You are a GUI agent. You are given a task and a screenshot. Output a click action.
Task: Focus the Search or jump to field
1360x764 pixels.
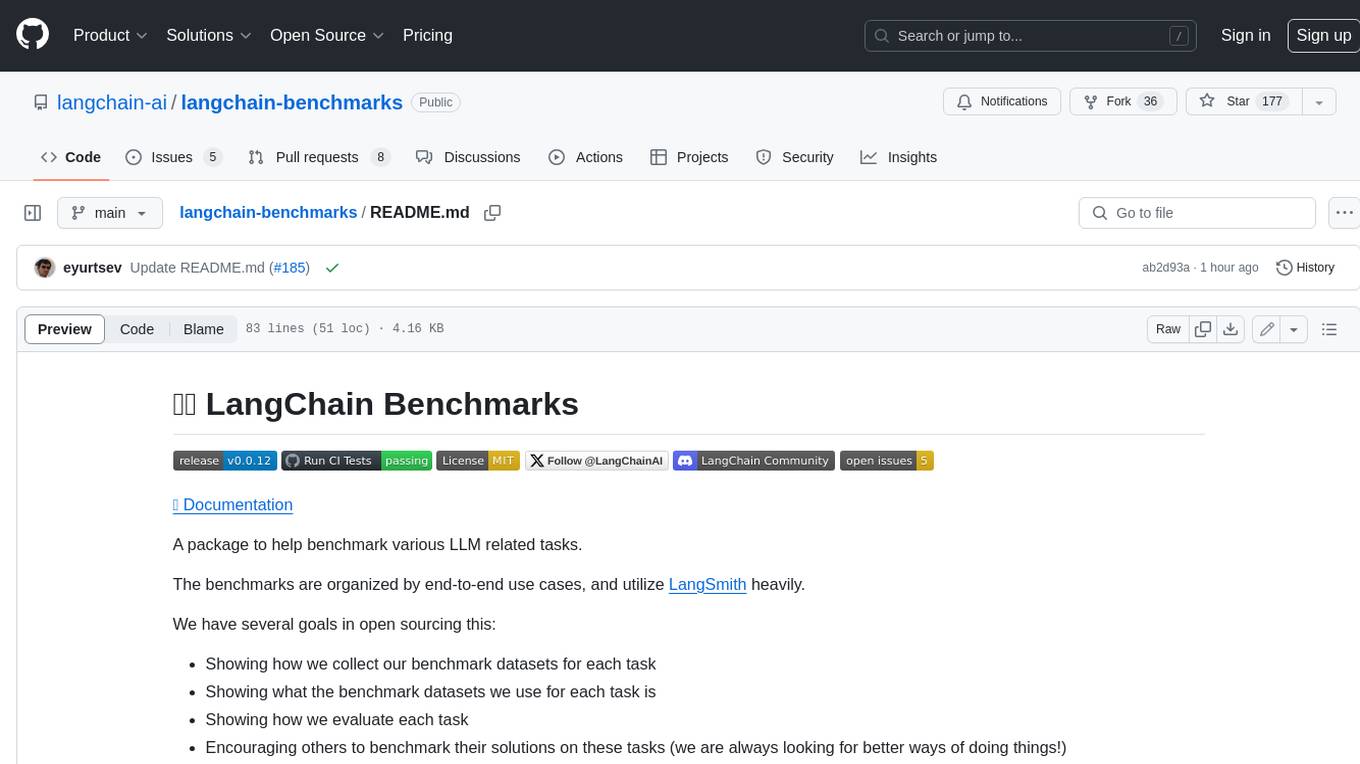coord(1031,35)
